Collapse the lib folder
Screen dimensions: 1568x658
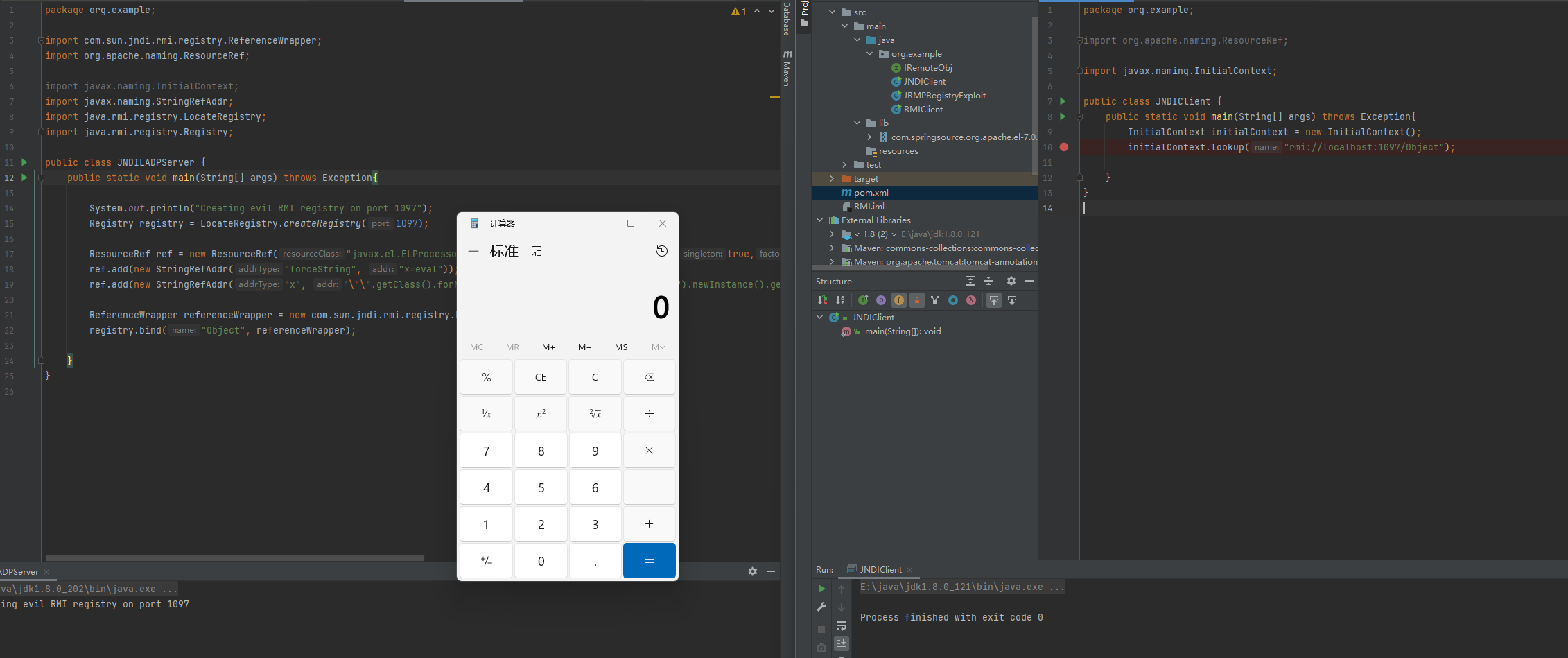(857, 123)
